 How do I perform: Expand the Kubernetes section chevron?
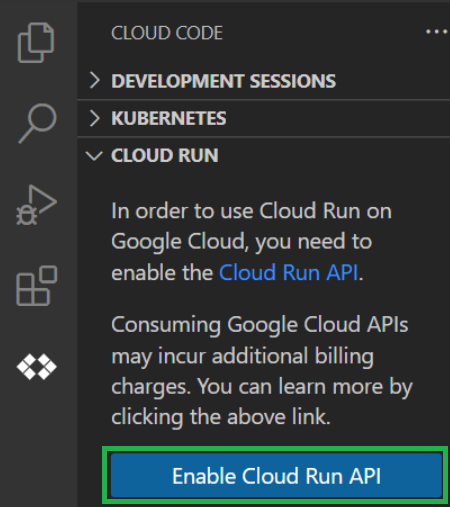[94, 118]
